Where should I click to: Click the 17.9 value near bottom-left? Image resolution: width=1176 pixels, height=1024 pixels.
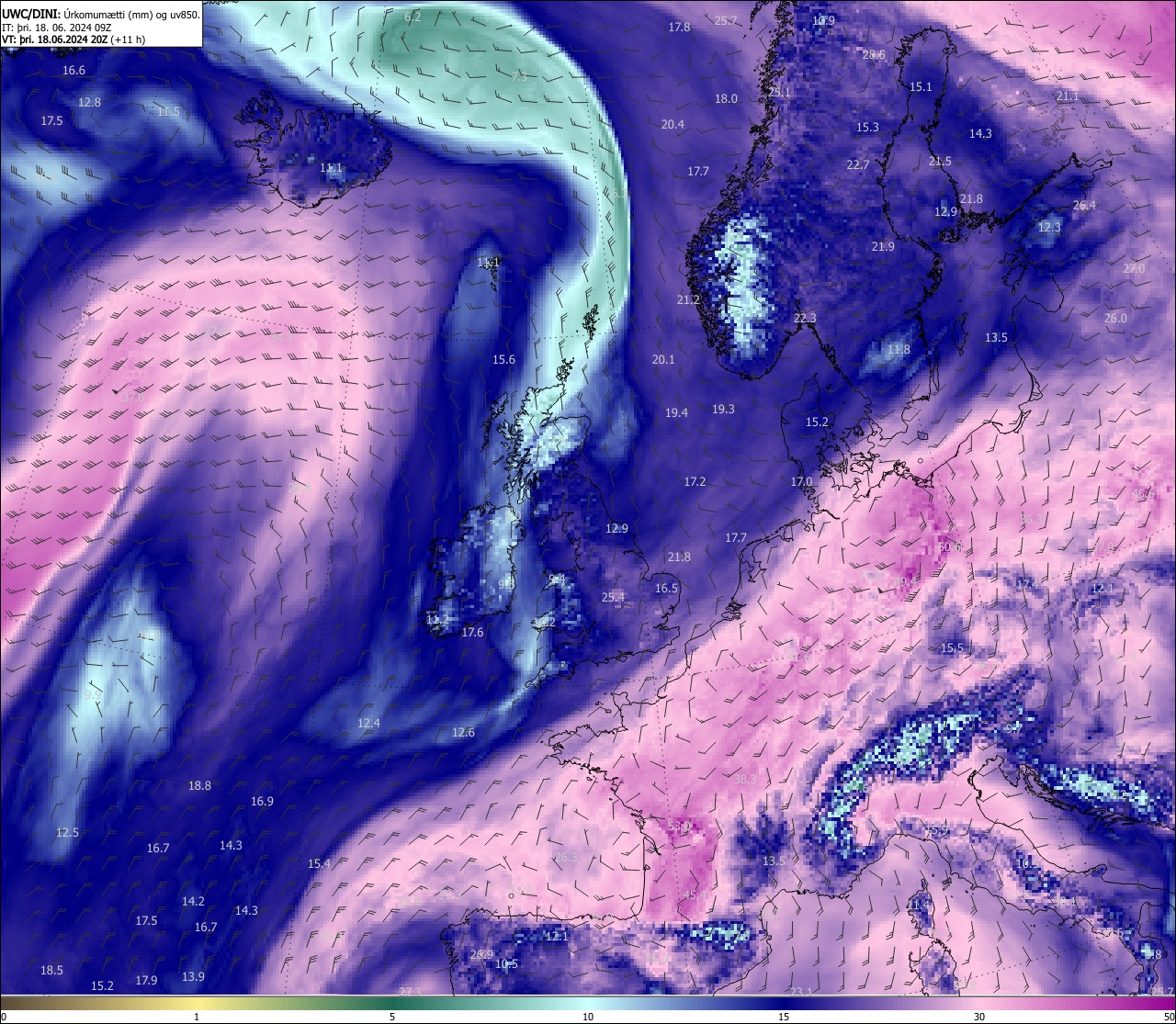pyautogui.click(x=146, y=981)
